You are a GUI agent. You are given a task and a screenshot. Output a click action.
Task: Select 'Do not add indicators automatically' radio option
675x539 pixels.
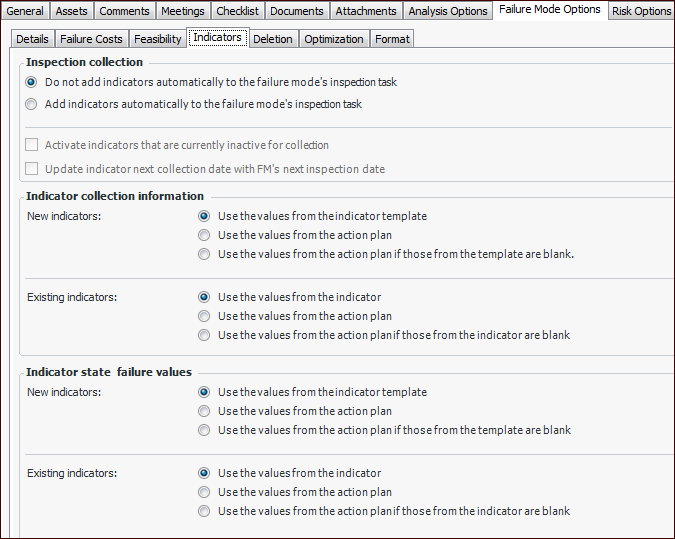[32, 82]
